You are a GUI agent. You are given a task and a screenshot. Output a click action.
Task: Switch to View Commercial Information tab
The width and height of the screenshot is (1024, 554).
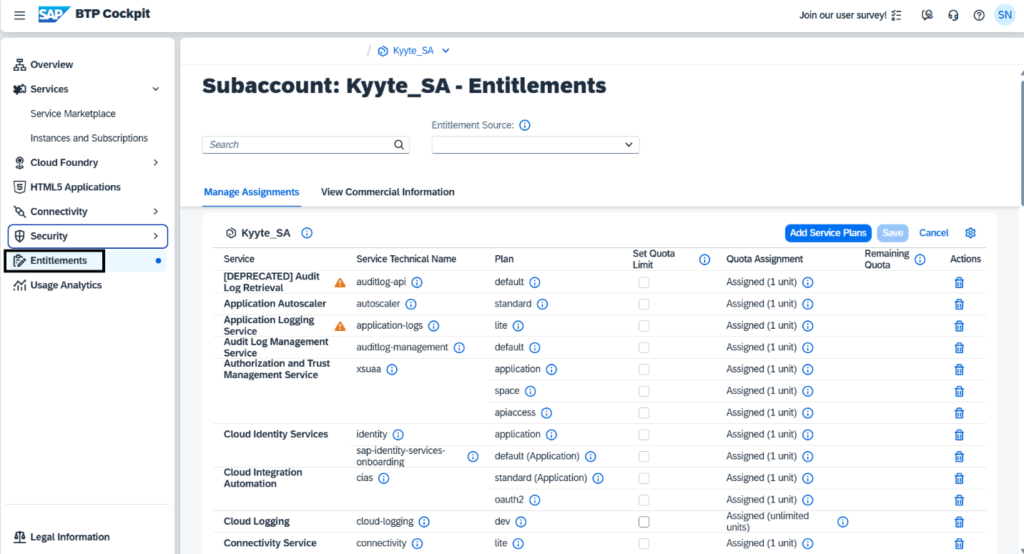387,192
